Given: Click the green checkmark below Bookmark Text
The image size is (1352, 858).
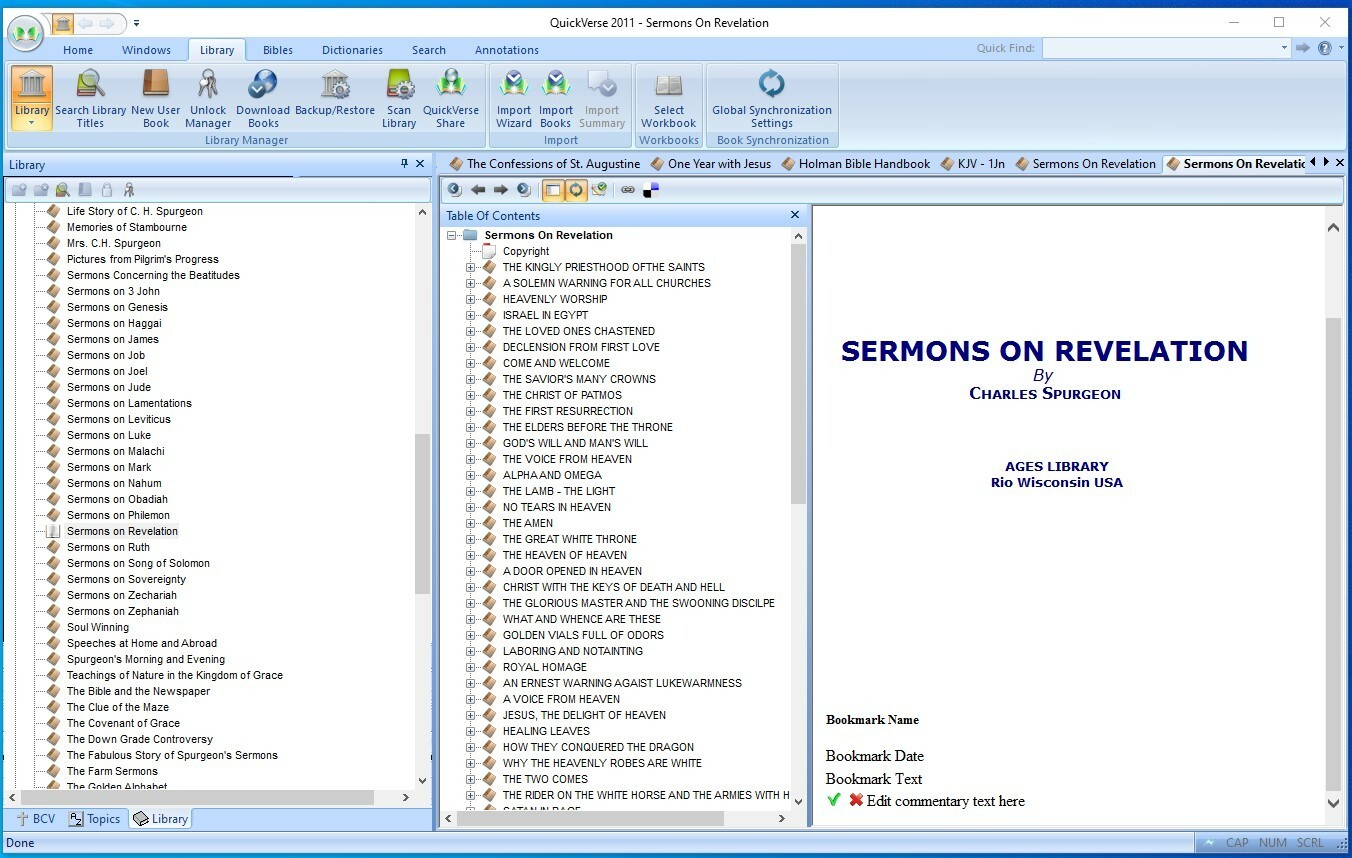Looking at the screenshot, I should coord(834,800).
